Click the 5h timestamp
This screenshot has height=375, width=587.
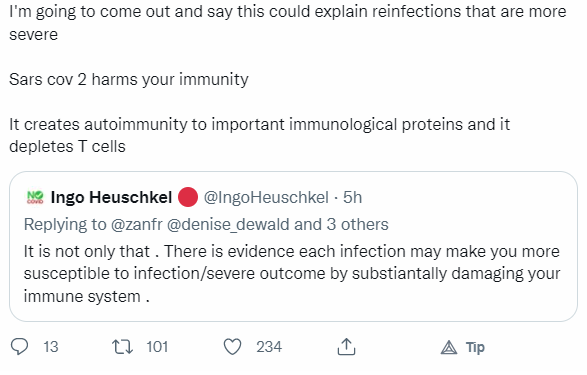coord(353,197)
